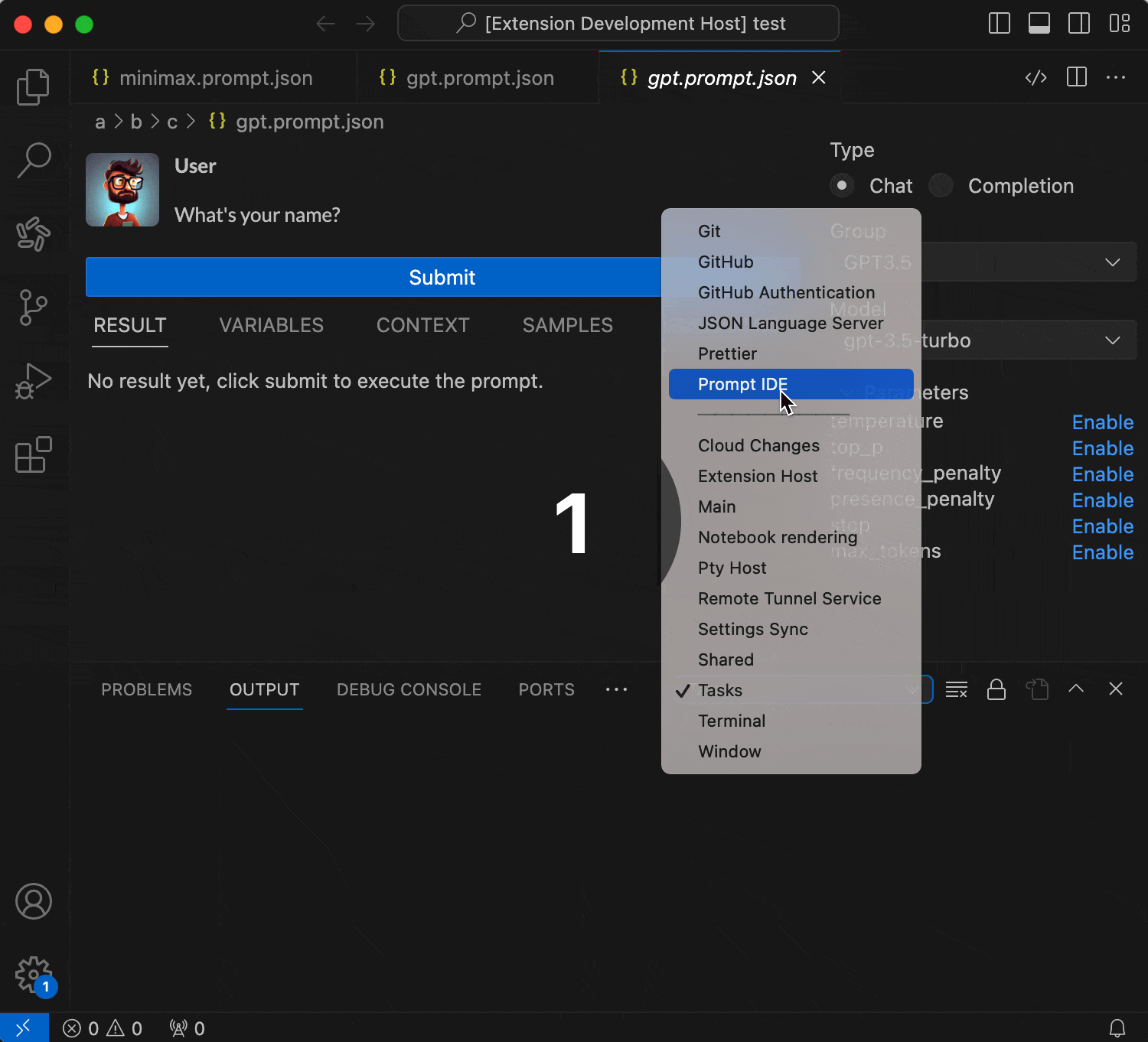Screen dimensions: 1148x1042
Task: Maximize output panel with the chevron up
Action: [1075, 689]
